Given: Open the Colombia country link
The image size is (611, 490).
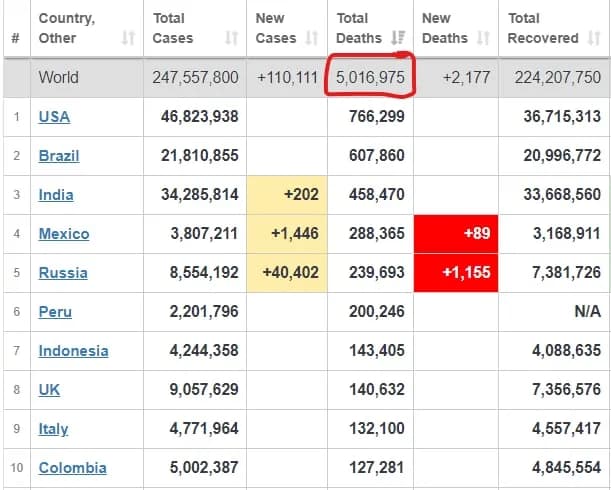Looking at the screenshot, I should click(x=72, y=467).
